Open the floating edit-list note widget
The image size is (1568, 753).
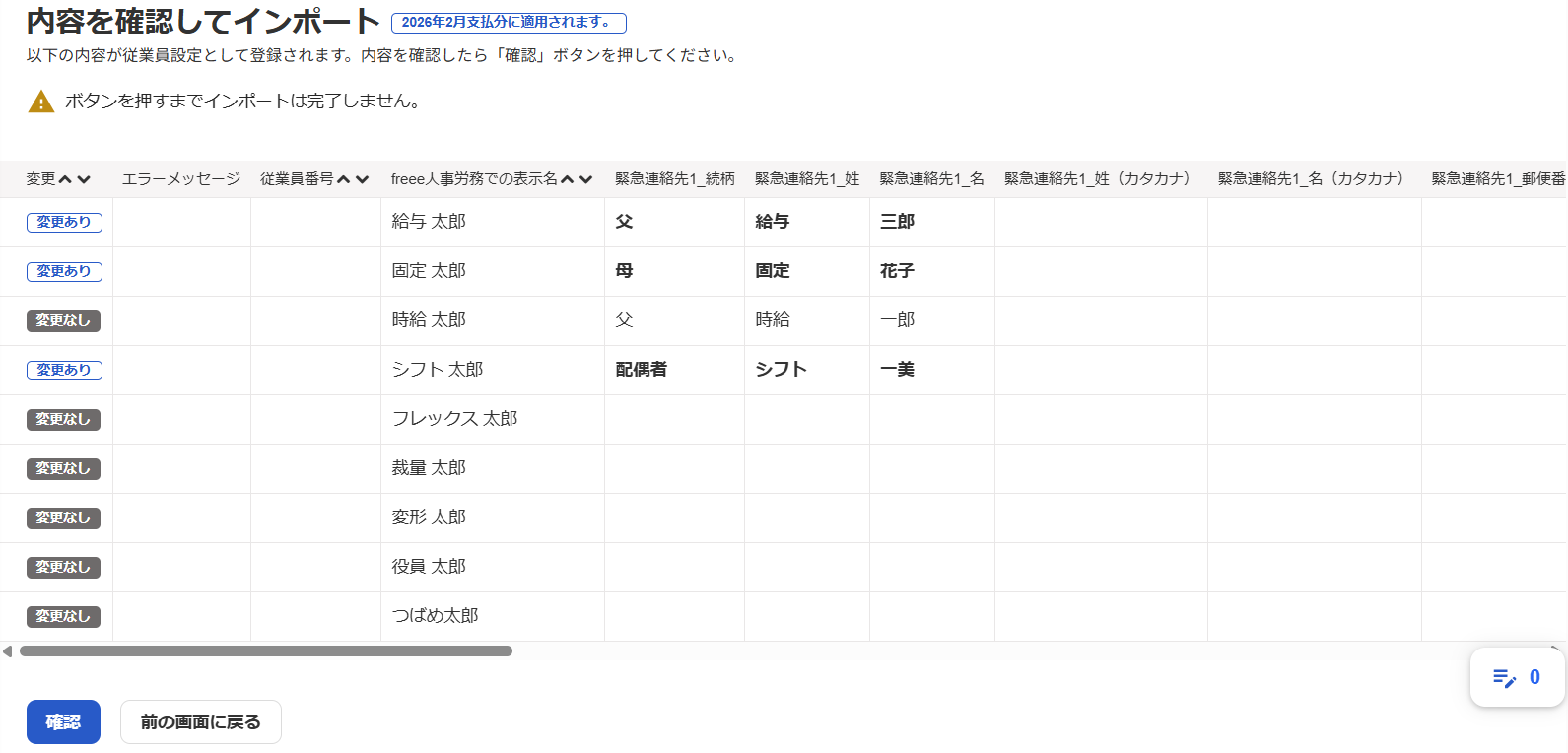1517,677
